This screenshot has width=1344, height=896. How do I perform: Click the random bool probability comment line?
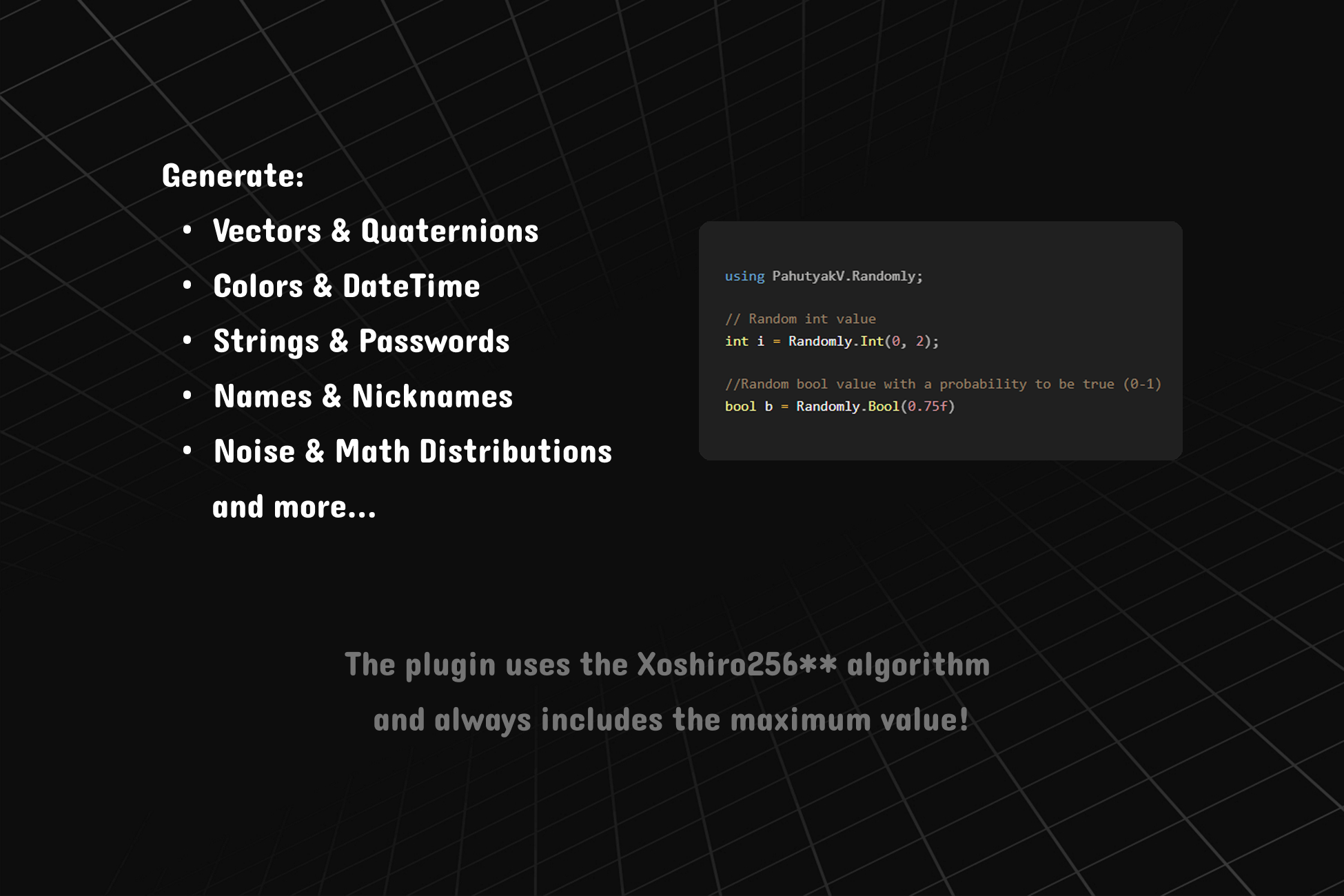(x=942, y=384)
